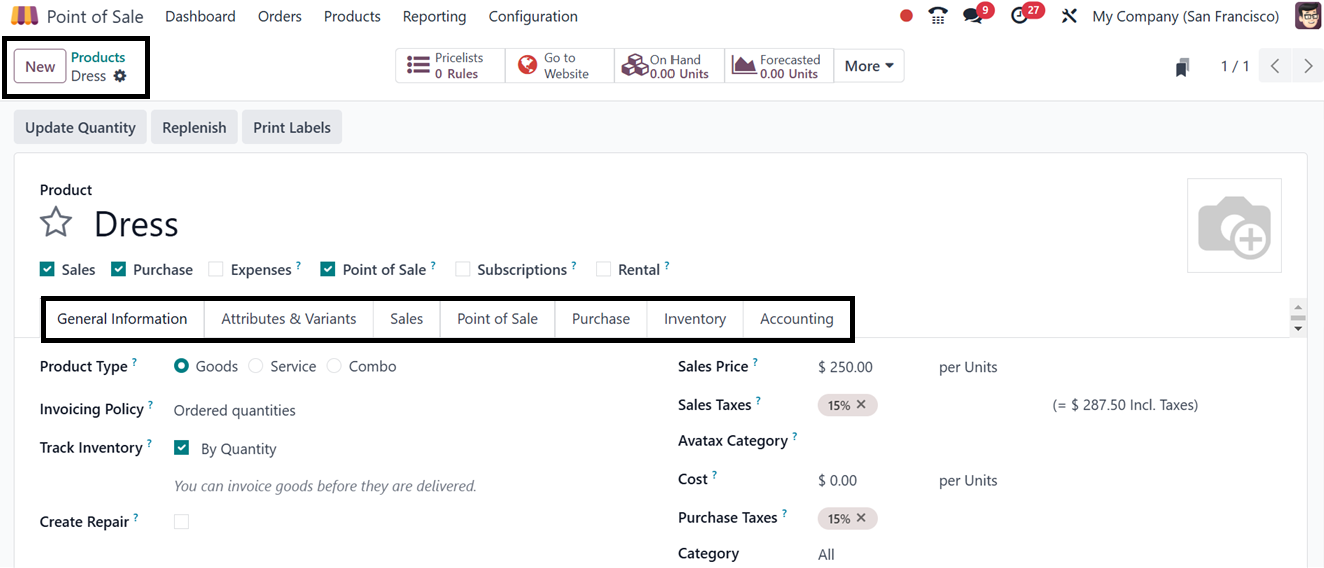The width and height of the screenshot is (1324, 568).
Task: Go to the previous record arrow
Action: click(1275, 66)
